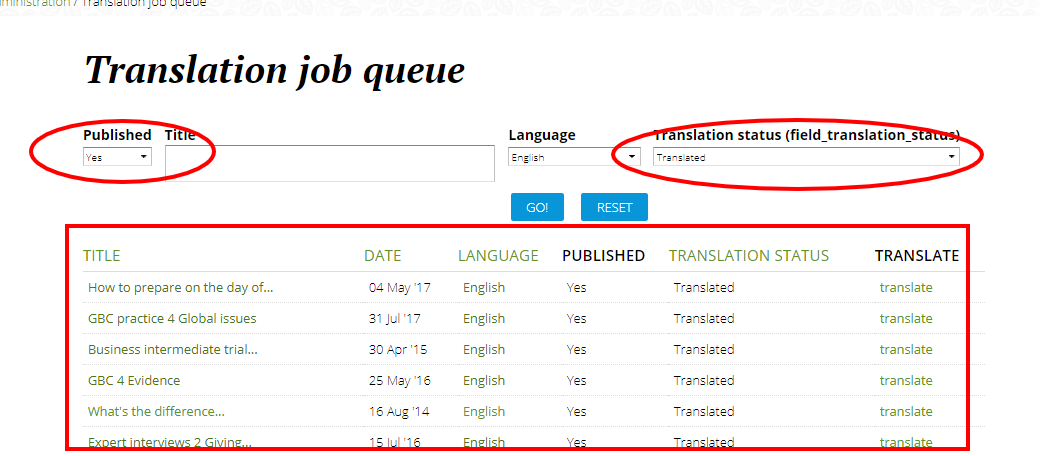
Task: Click translate for 'GBC practice 4' row
Action: tap(905, 319)
